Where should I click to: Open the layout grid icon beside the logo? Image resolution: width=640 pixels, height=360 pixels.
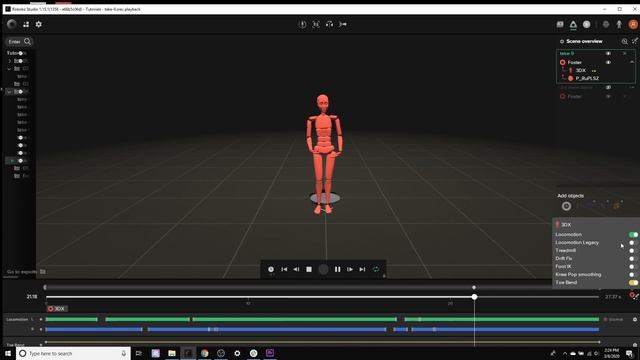coord(26,24)
